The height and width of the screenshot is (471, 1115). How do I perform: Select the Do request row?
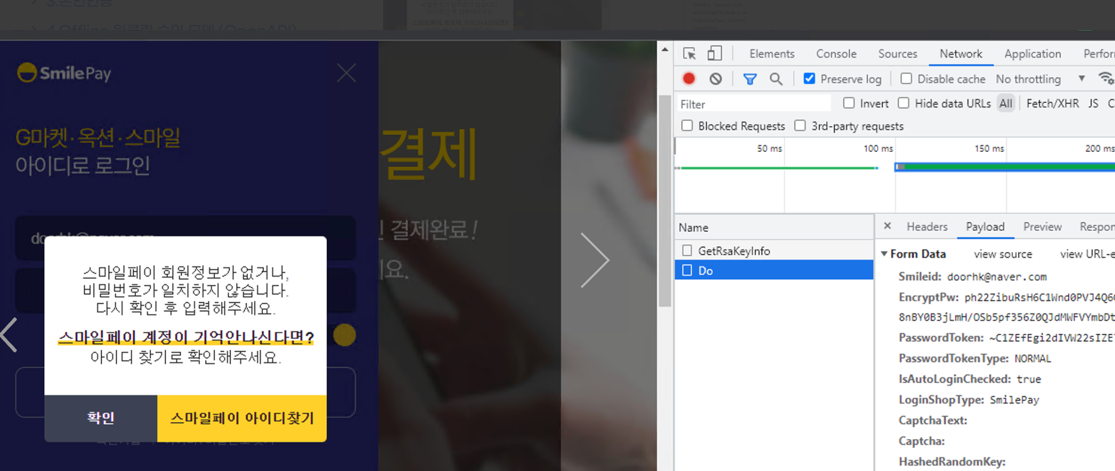[774, 270]
